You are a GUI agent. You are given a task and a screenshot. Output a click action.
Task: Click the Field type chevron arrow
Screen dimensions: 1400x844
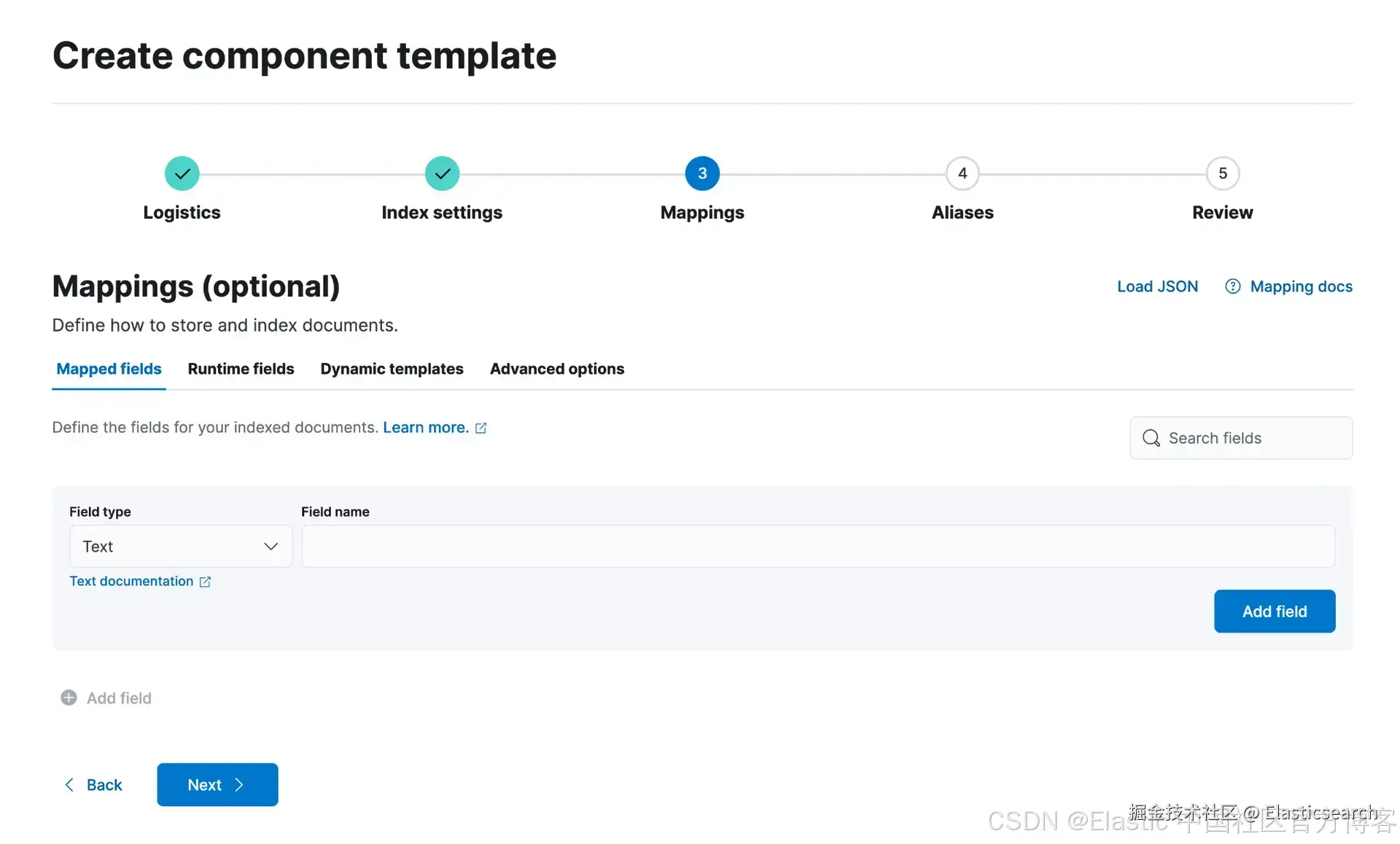pyautogui.click(x=271, y=547)
